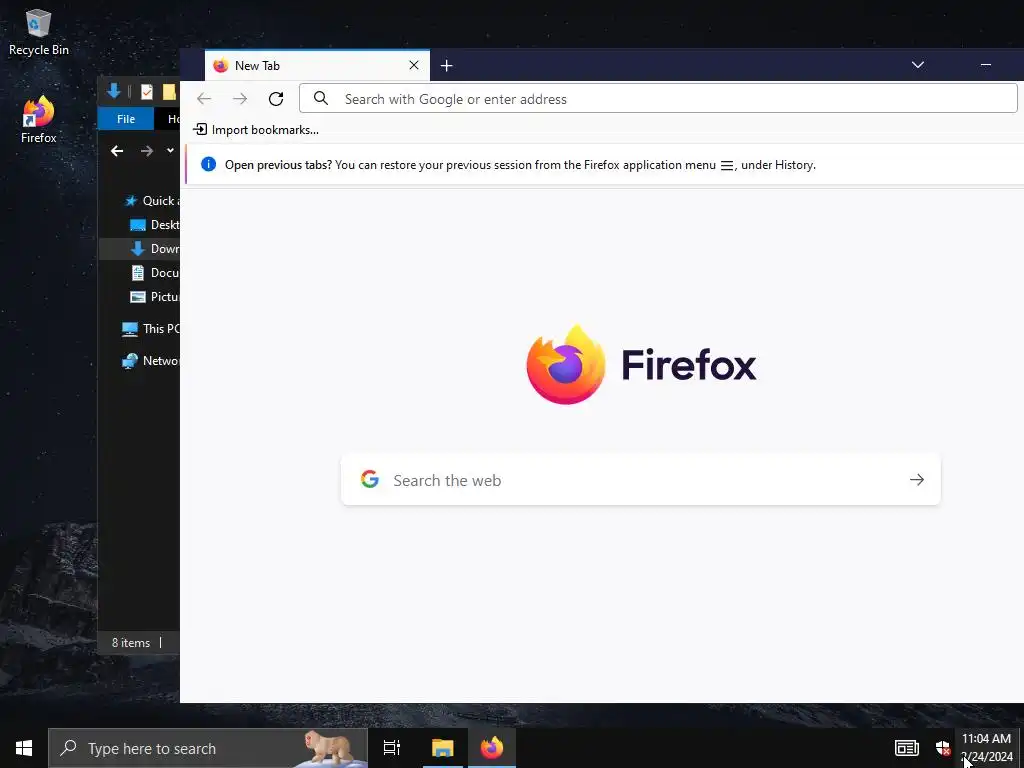The height and width of the screenshot is (768, 1024).
Task: Open the Windows Start menu
Action: 24,748
